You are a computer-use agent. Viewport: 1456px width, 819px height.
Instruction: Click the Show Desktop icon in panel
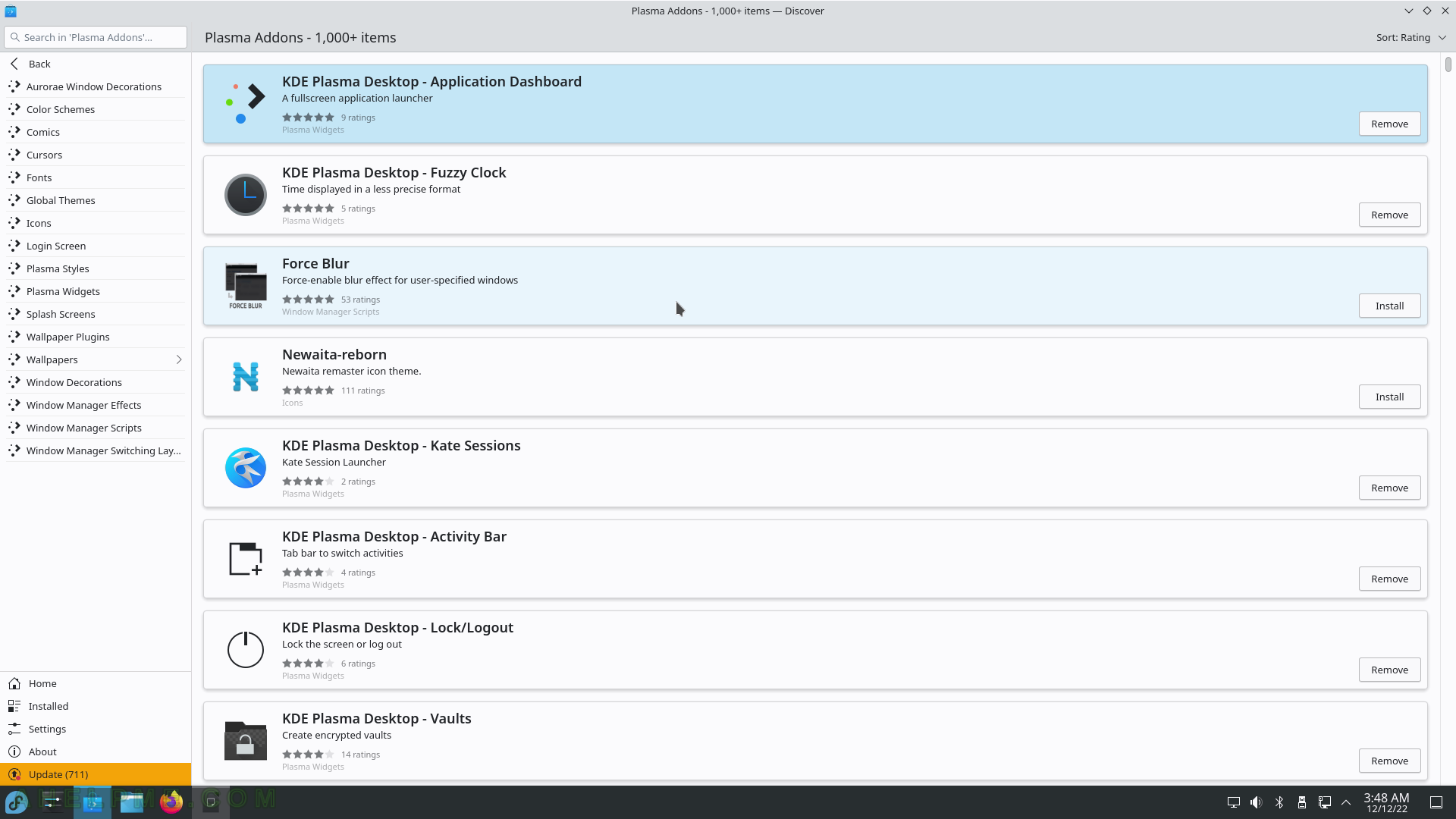click(1436, 802)
